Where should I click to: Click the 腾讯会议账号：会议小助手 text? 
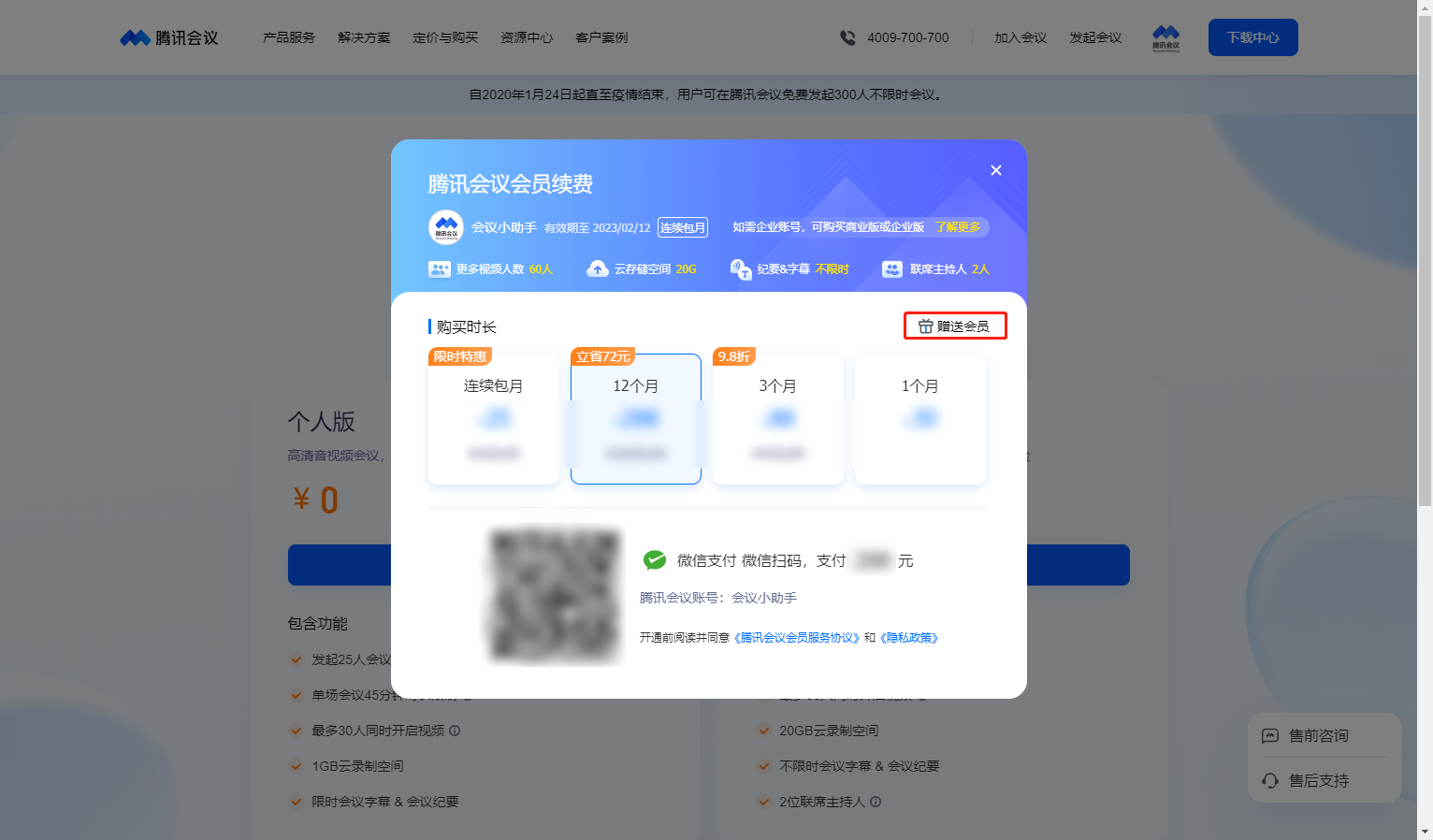(718, 598)
